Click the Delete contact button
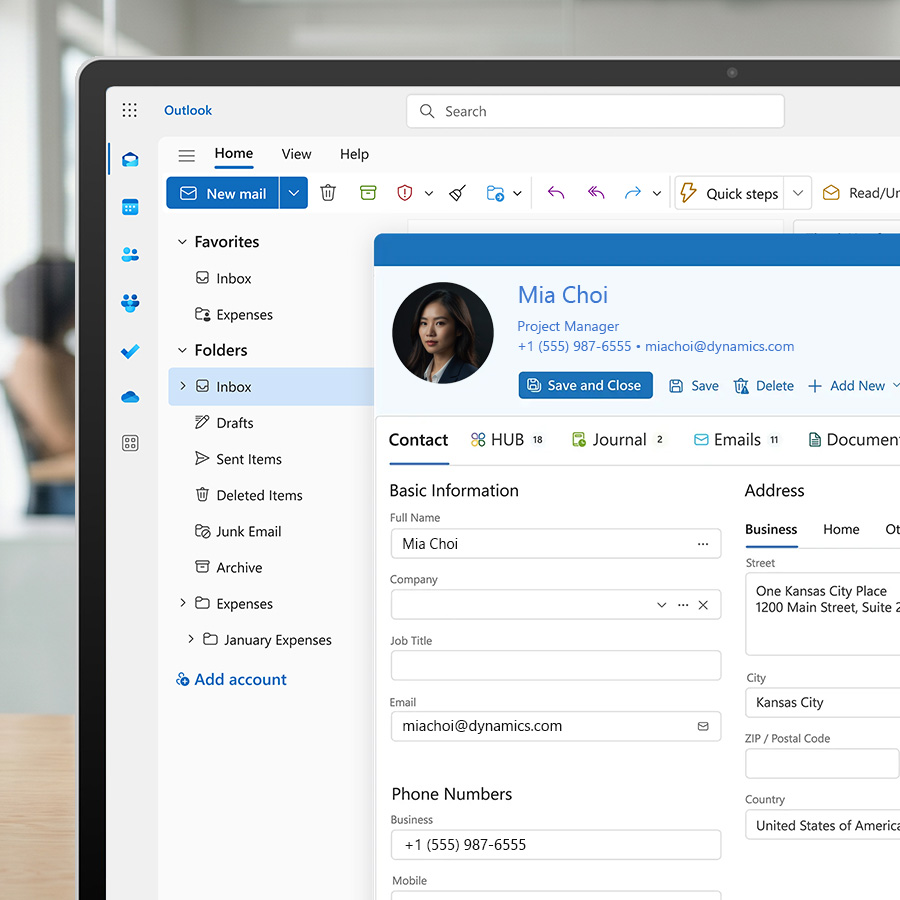 tap(764, 386)
